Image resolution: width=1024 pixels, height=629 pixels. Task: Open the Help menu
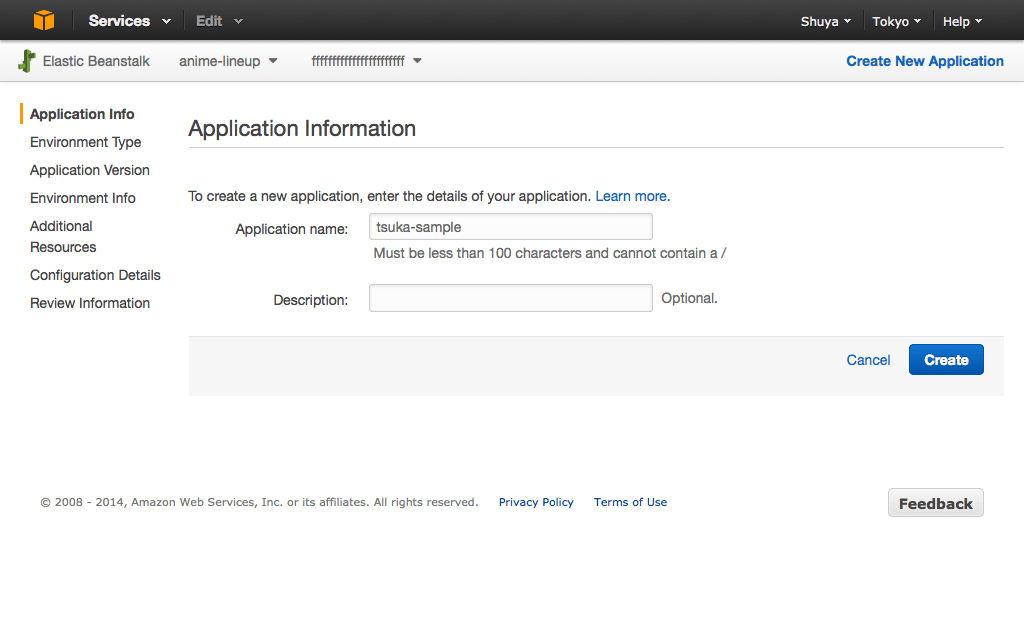point(962,21)
